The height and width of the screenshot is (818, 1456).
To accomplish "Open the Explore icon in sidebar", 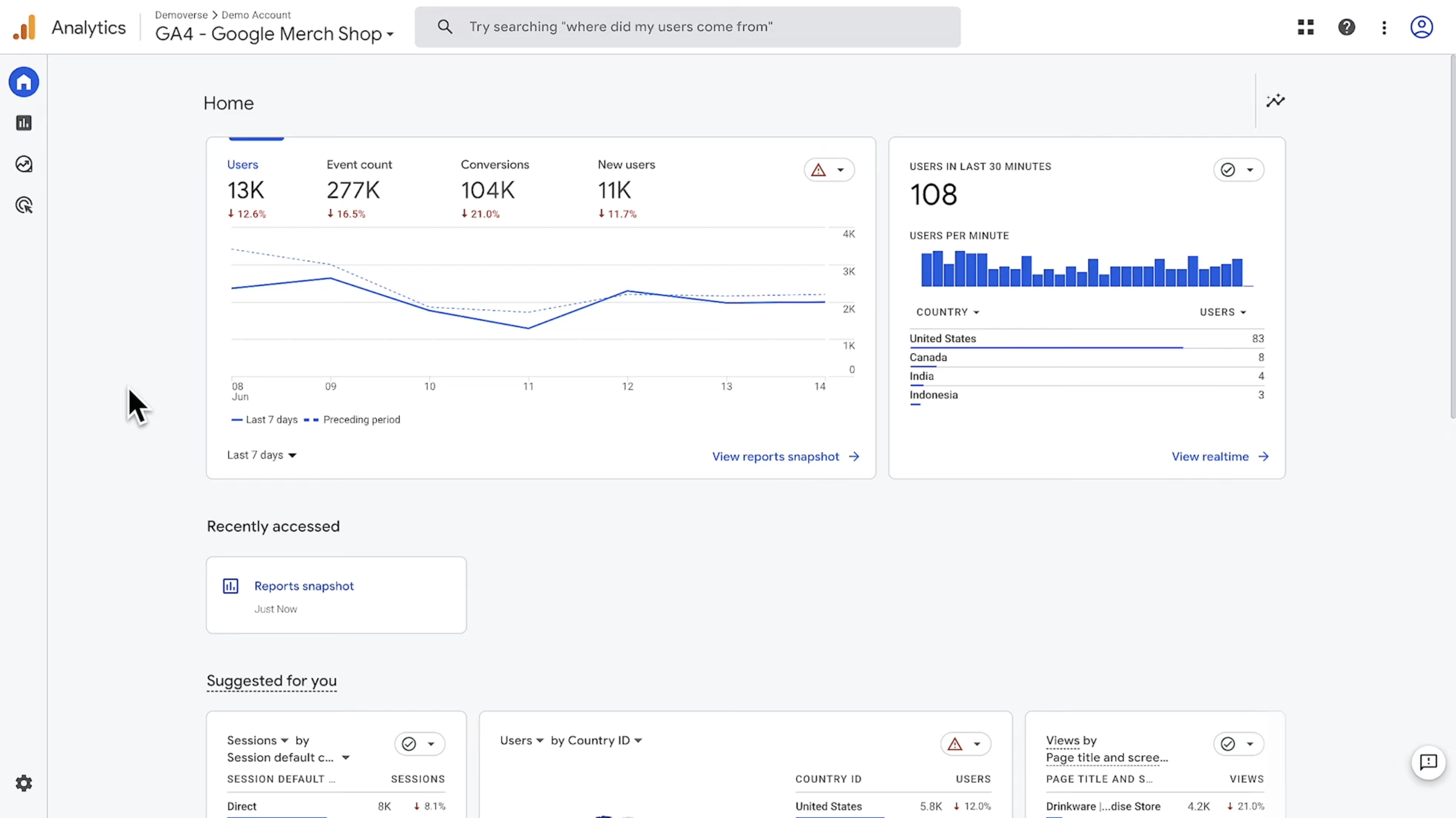I will (24, 164).
